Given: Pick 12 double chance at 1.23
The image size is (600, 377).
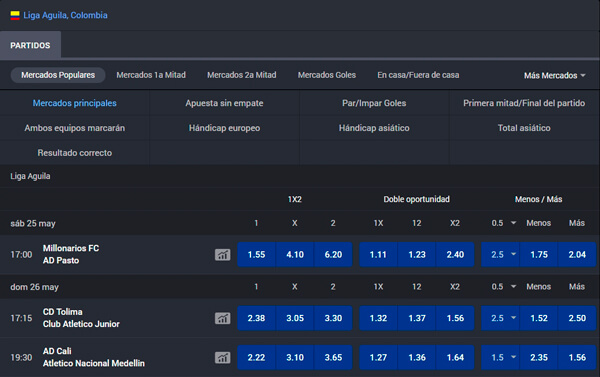Looking at the screenshot, I should click(x=417, y=255).
